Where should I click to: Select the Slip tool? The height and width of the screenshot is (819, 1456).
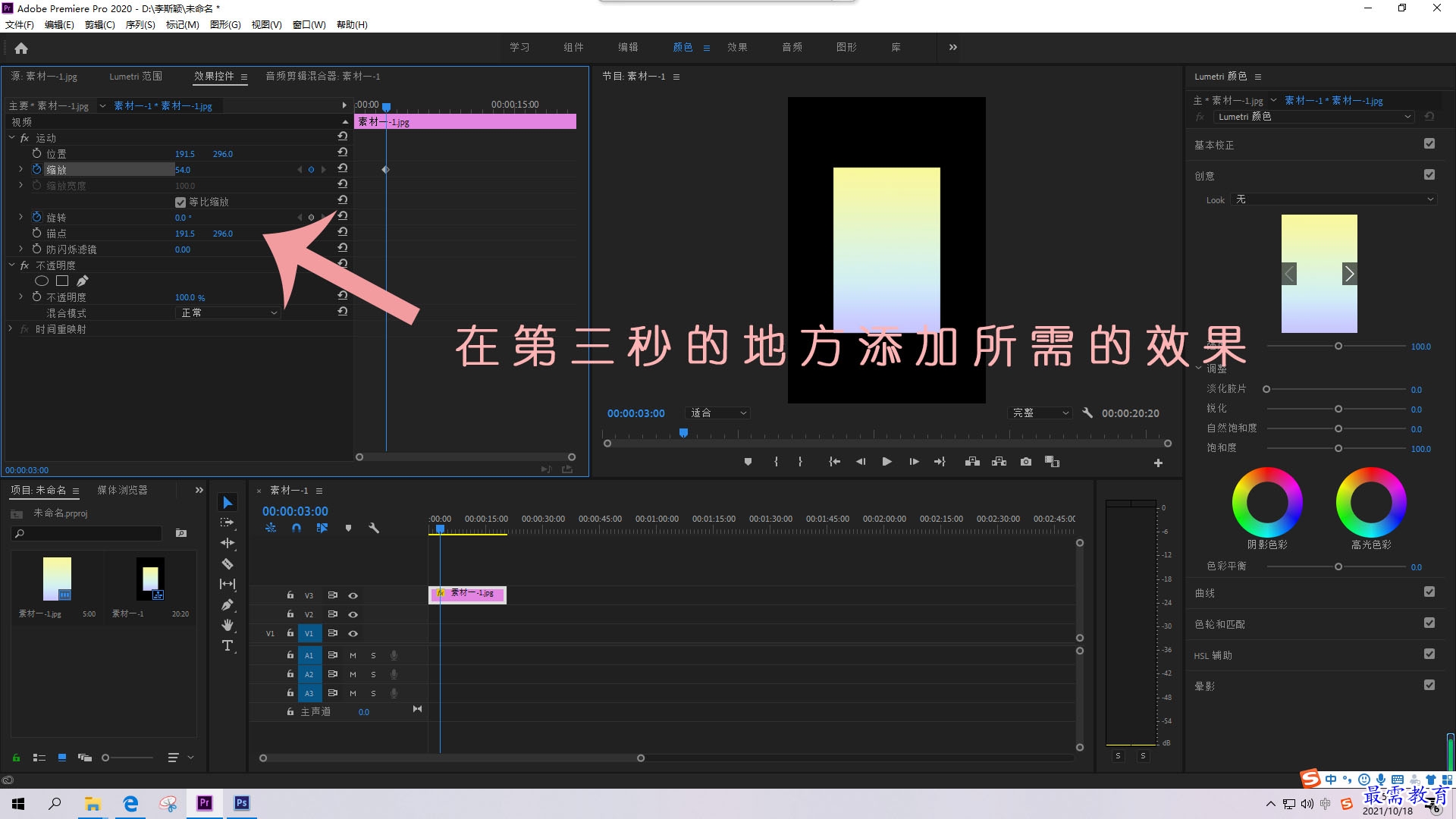(x=227, y=584)
